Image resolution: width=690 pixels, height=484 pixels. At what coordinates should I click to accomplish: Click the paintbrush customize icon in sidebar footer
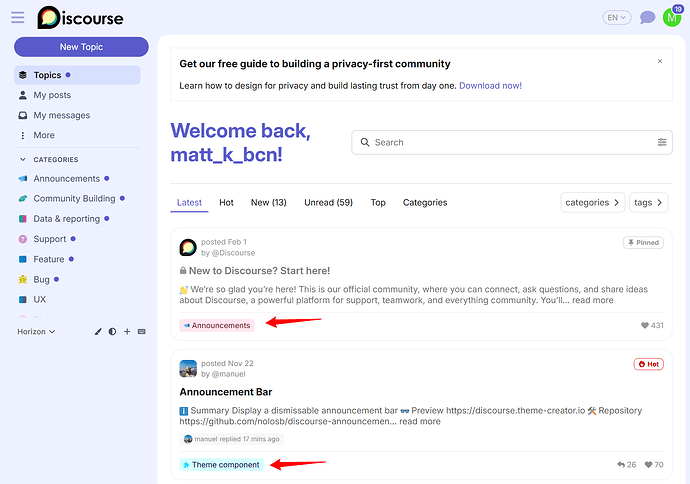click(x=98, y=331)
